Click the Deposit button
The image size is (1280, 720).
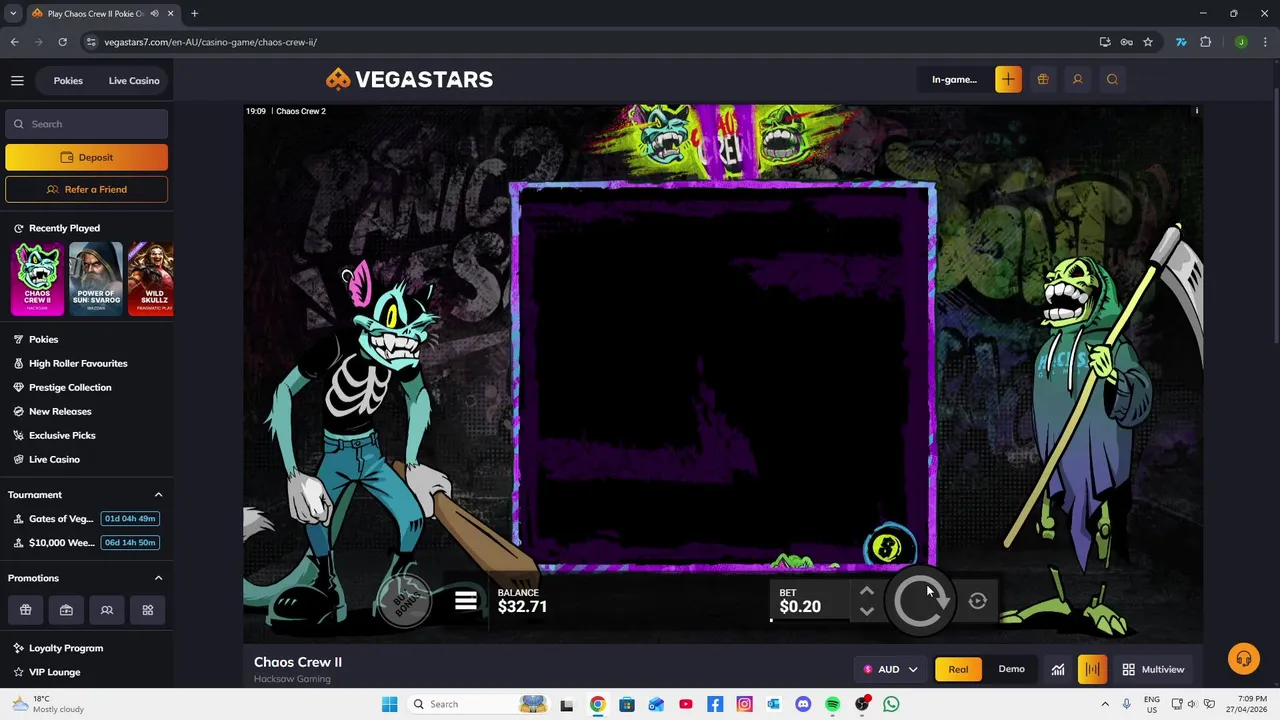pos(86,157)
